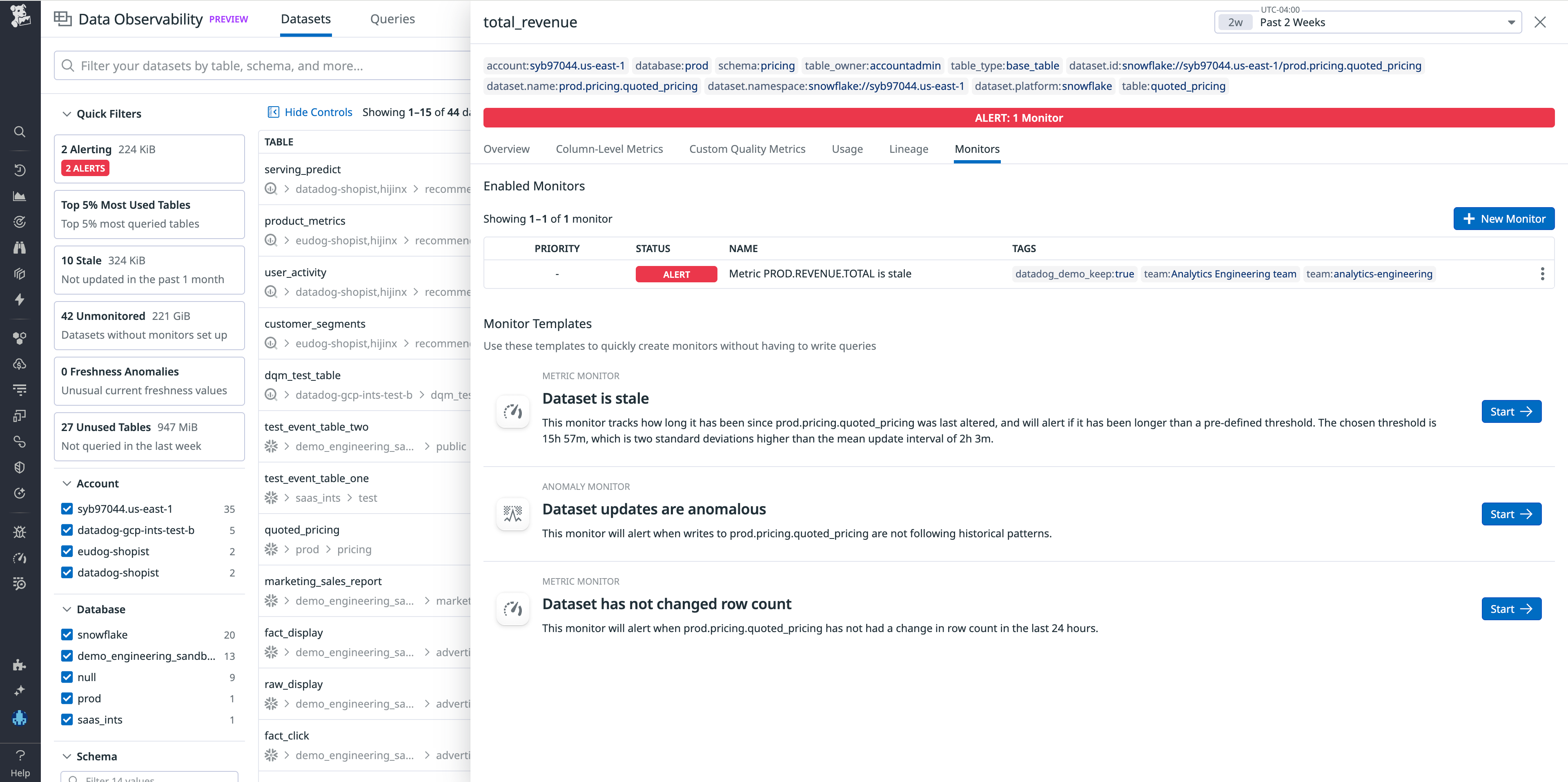Disable the snowflake database filter checkbox
The image size is (1568, 782).
click(67, 634)
